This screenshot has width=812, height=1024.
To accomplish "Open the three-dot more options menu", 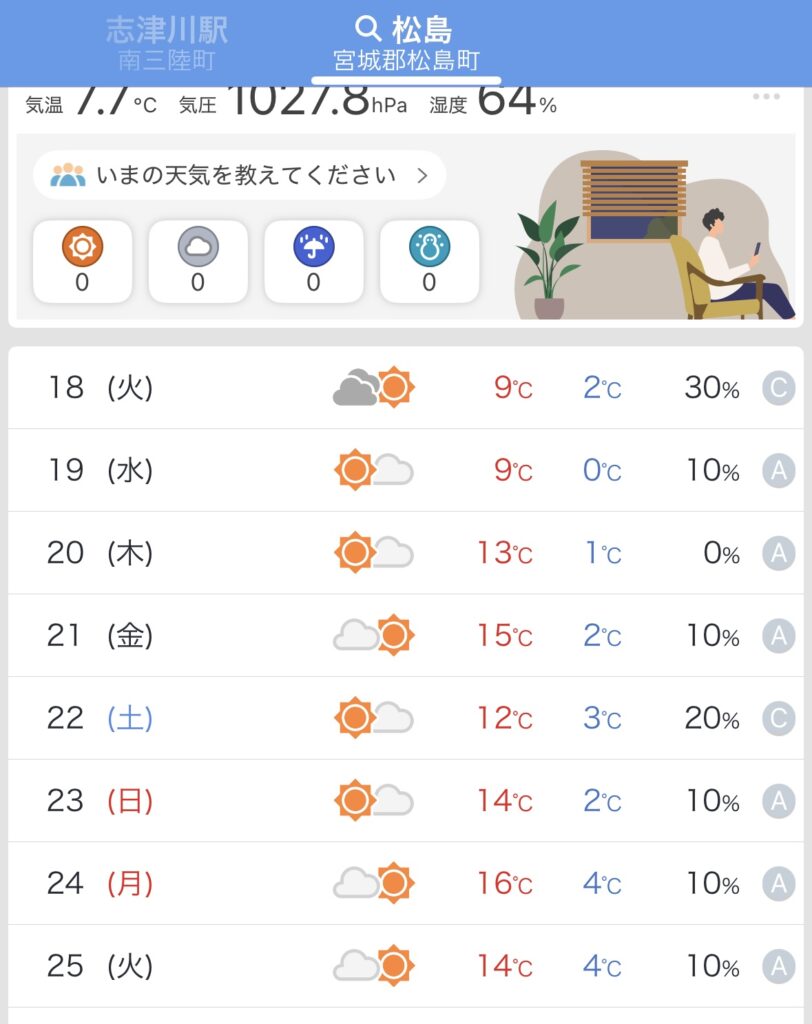I will (x=766, y=97).
